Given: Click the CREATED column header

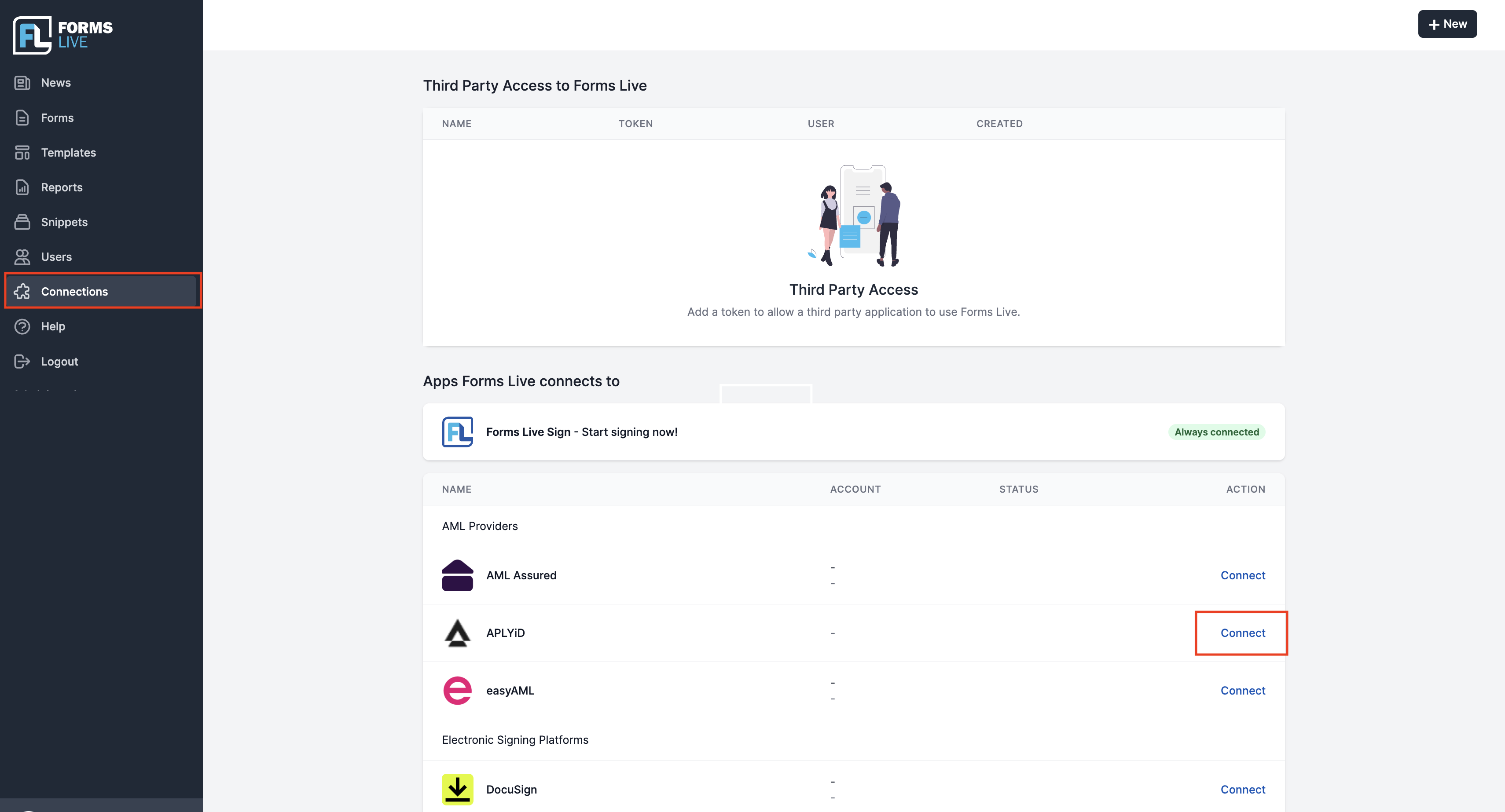Looking at the screenshot, I should [x=999, y=124].
